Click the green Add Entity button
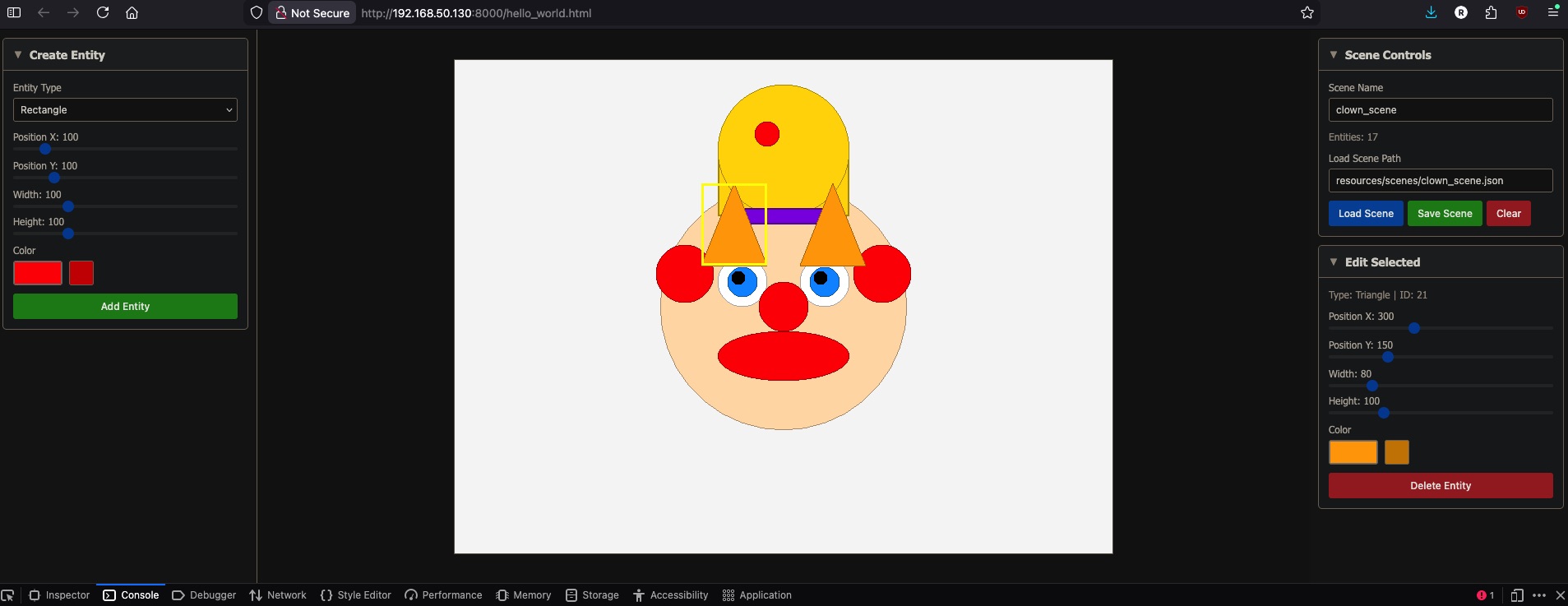This screenshot has width=1568, height=606. (125, 307)
